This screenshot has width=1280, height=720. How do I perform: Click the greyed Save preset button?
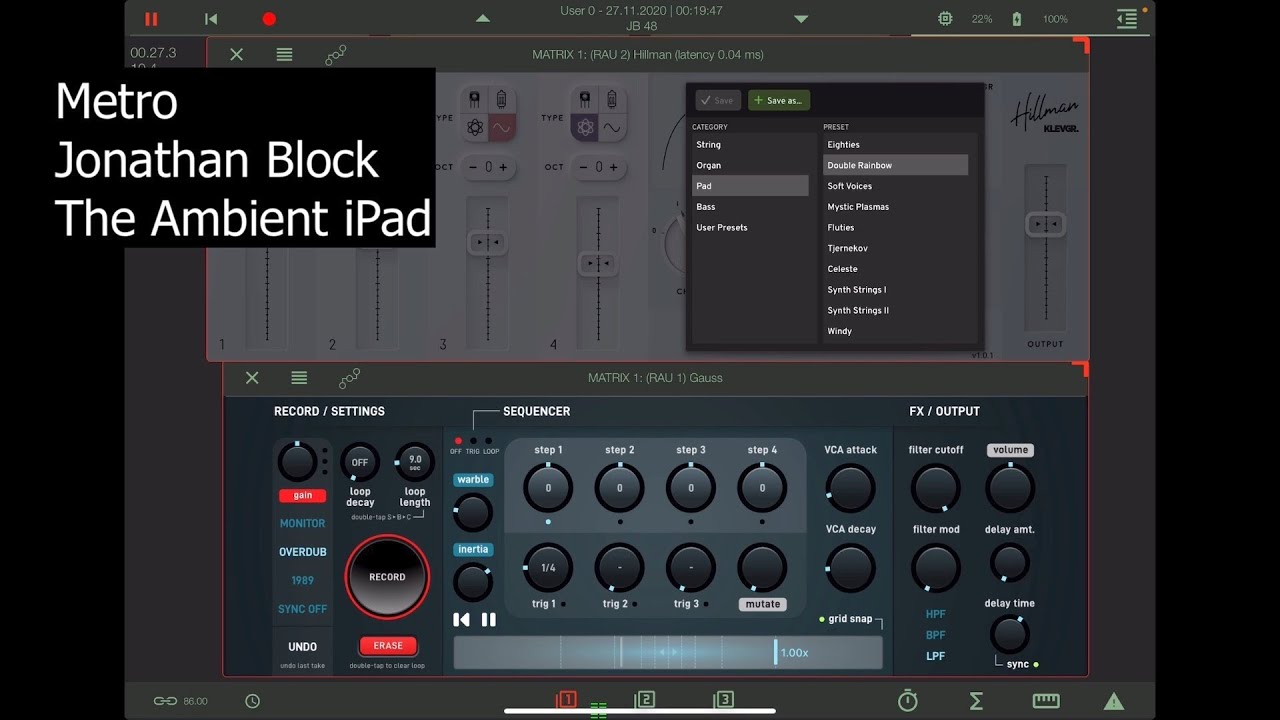tap(718, 100)
